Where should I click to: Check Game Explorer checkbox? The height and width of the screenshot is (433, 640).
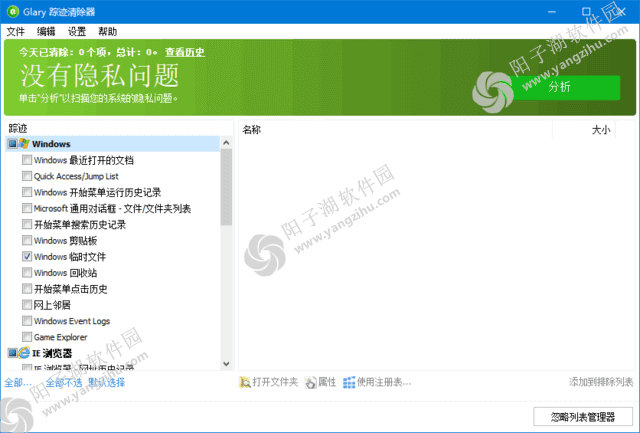click(27, 337)
